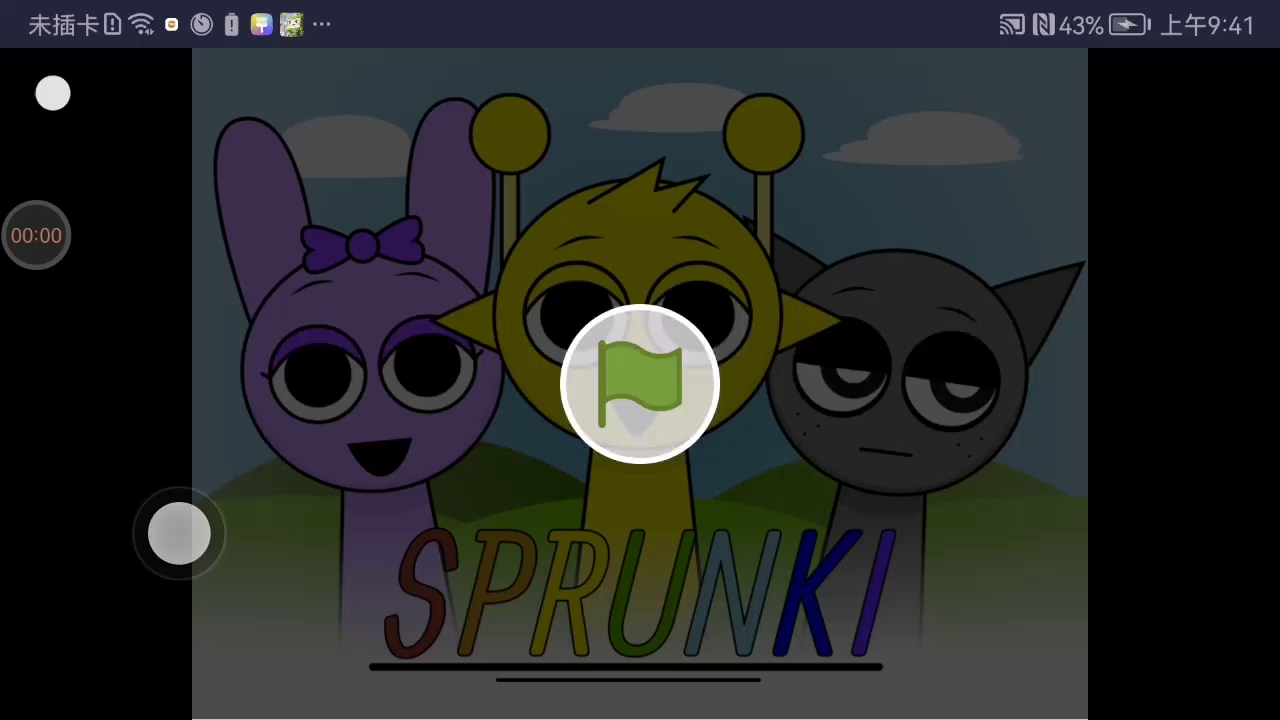Expand the three-dot more notifications indicator
The height and width of the screenshot is (720, 1280).
click(x=321, y=25)
